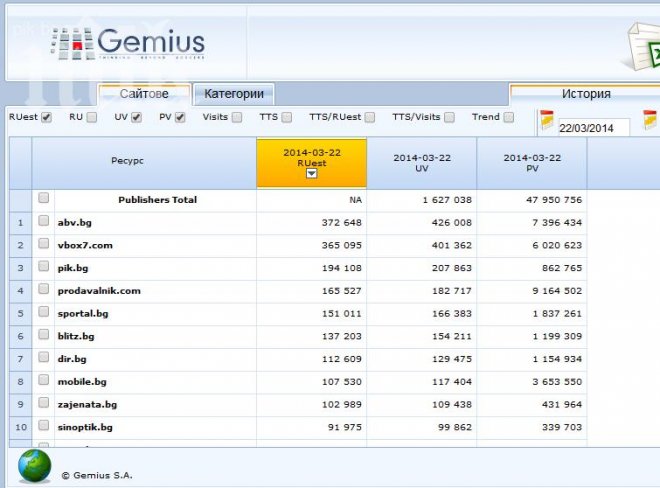660x488 pixels.
Task: Select the abv.bg row checkbox
Action: point(43,222)
